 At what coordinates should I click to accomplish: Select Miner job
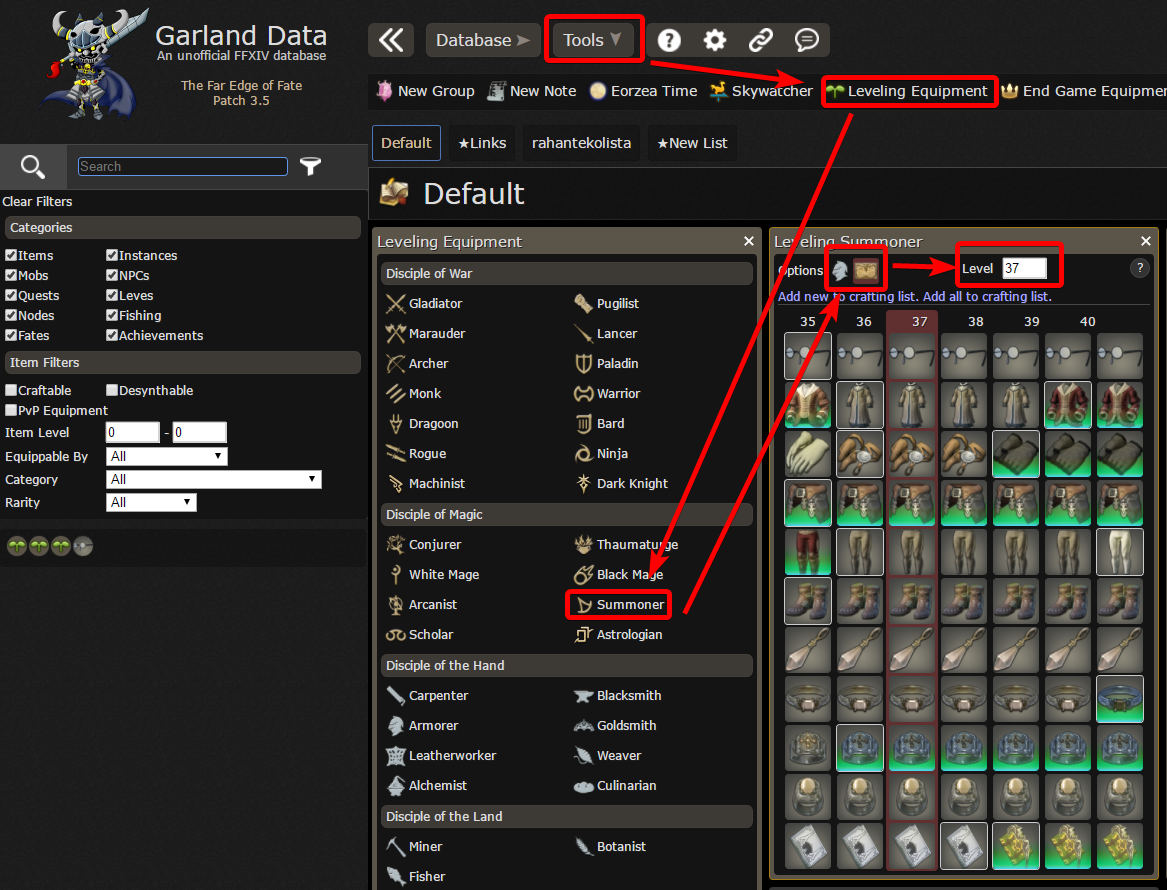[415, 847]
